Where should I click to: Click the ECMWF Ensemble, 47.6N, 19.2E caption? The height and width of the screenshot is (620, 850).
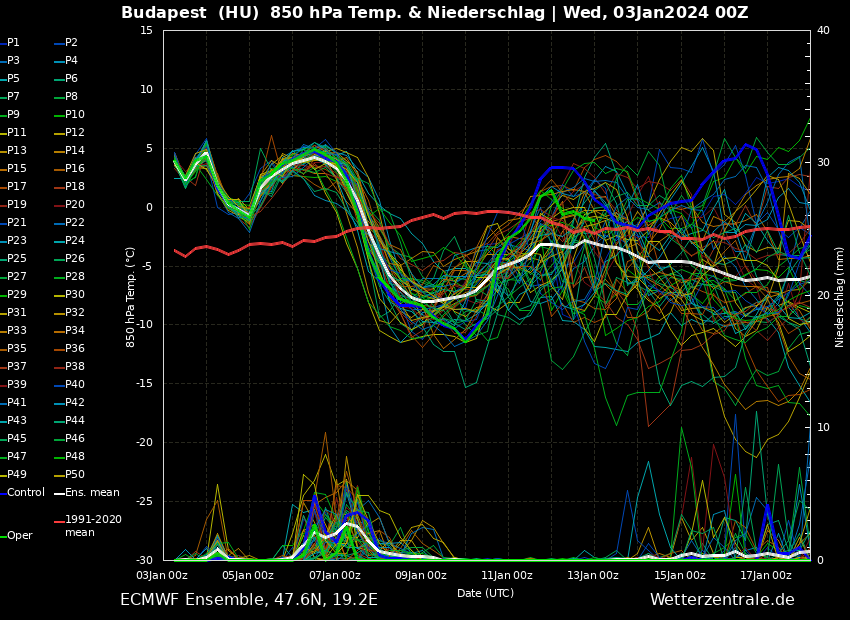coord(249,600)
